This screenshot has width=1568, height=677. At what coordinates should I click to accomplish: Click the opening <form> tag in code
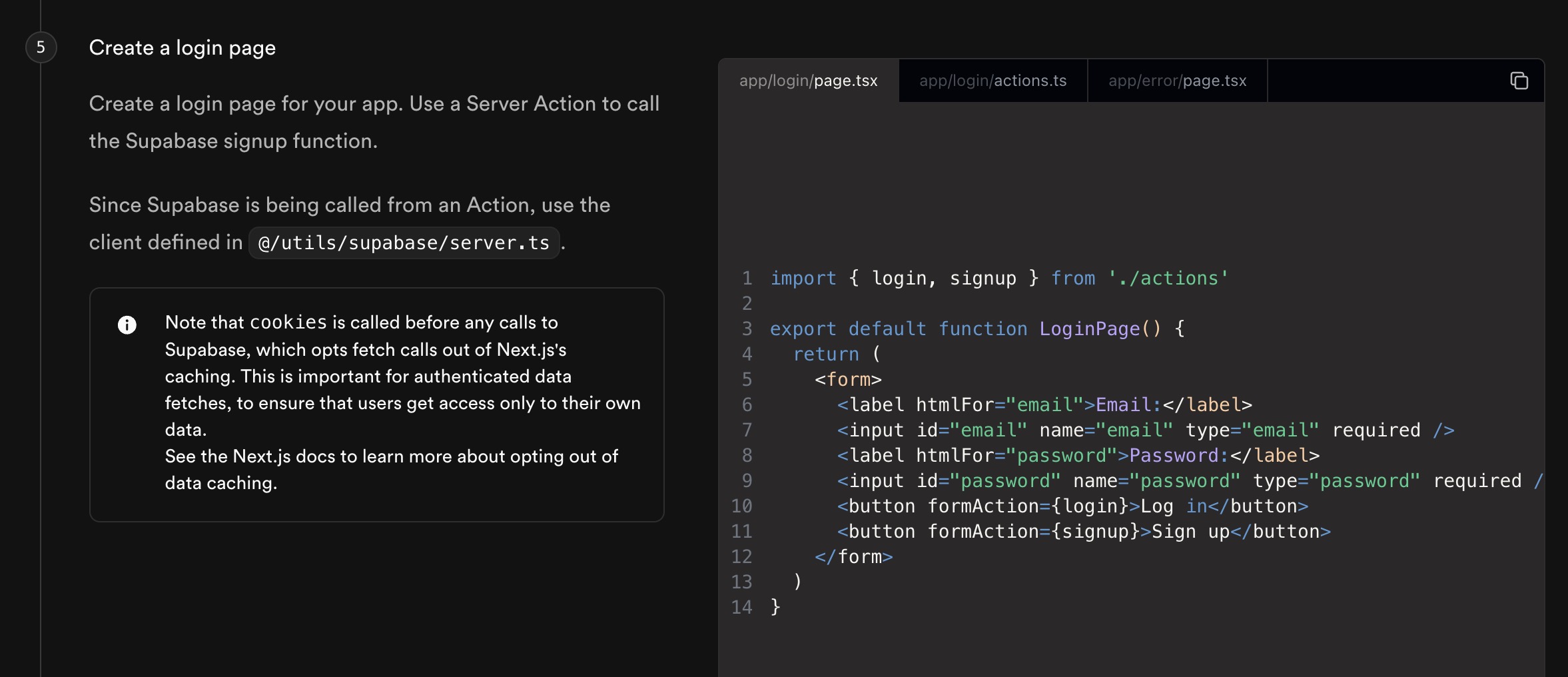tap(848, 379)
